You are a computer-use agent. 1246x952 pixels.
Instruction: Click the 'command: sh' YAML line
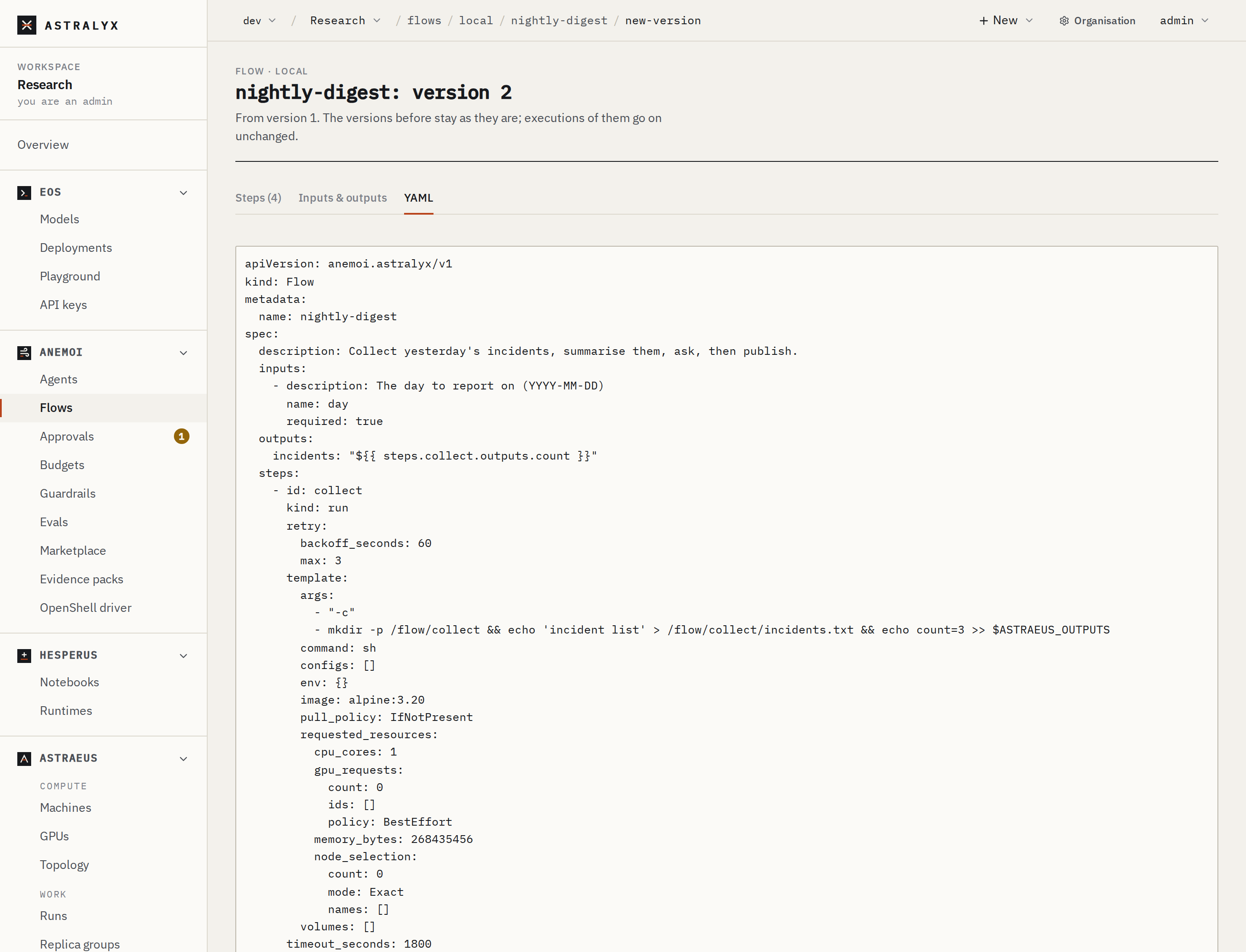[x=338, y=648]
